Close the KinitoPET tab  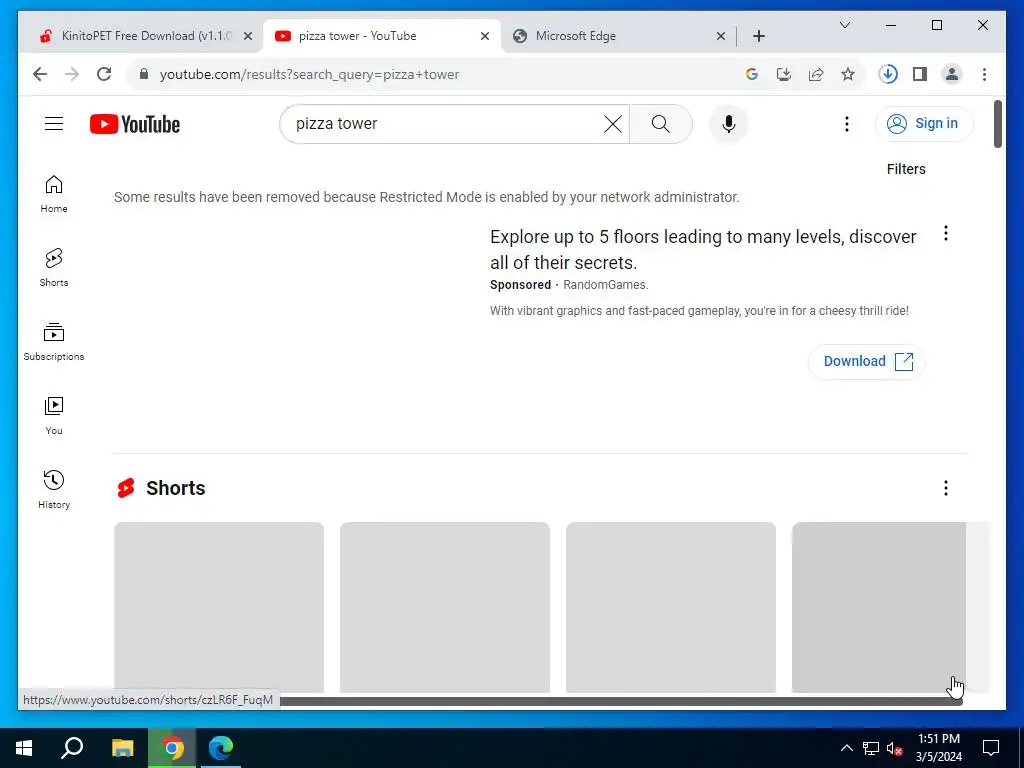[248, 37]
